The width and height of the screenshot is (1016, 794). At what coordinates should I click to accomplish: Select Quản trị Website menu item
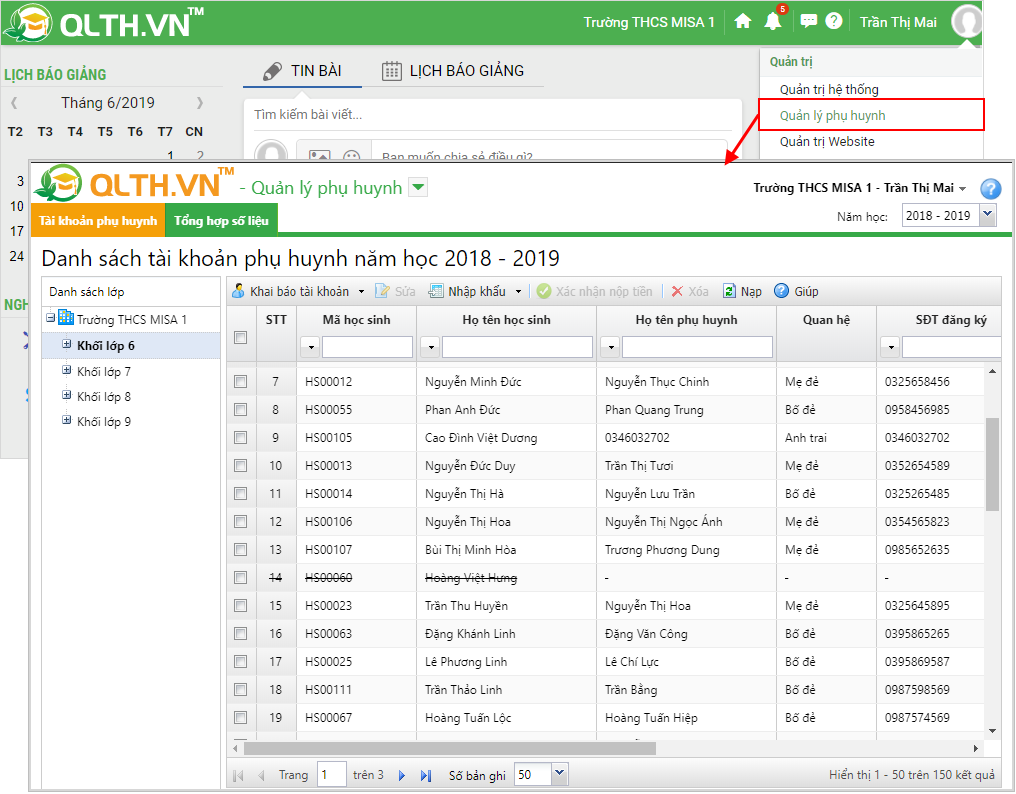(827, 141)
